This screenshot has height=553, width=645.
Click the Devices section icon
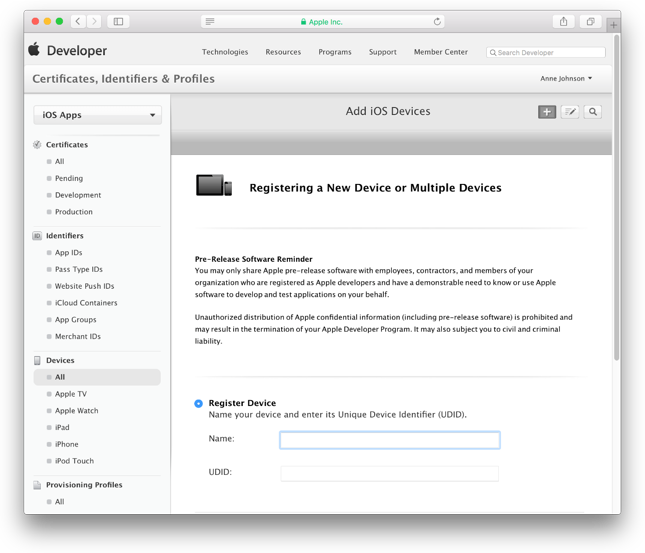click(x=37, y=360)
